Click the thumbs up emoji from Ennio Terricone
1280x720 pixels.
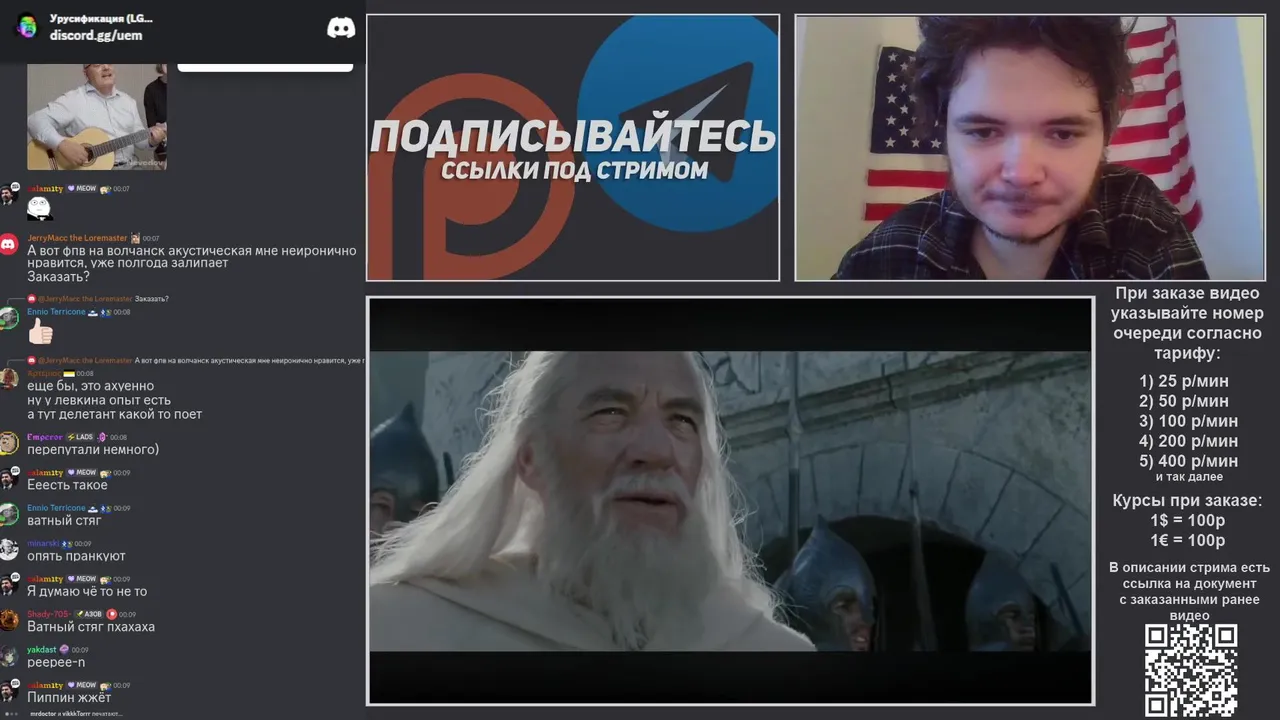pos(40,331)
